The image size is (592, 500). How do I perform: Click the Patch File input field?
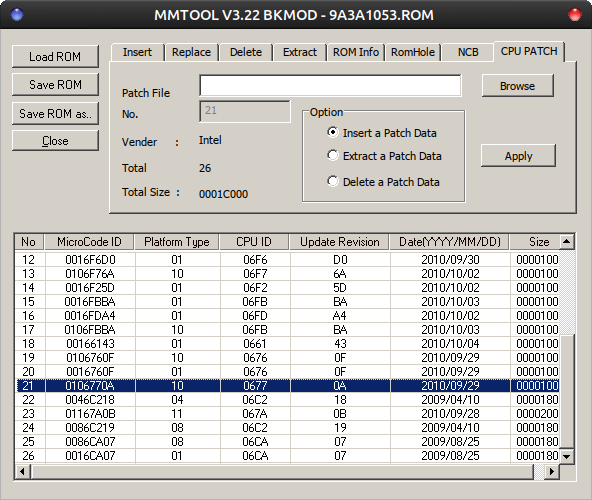[x=330, y=85]
